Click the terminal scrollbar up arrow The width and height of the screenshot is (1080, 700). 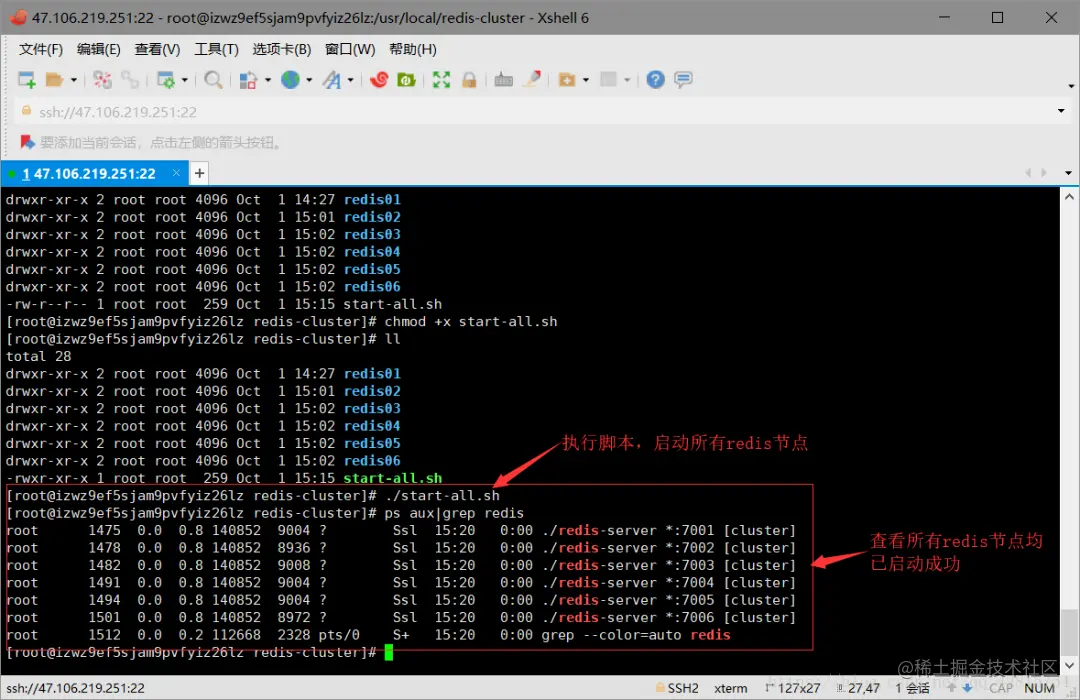[1069, 197]
